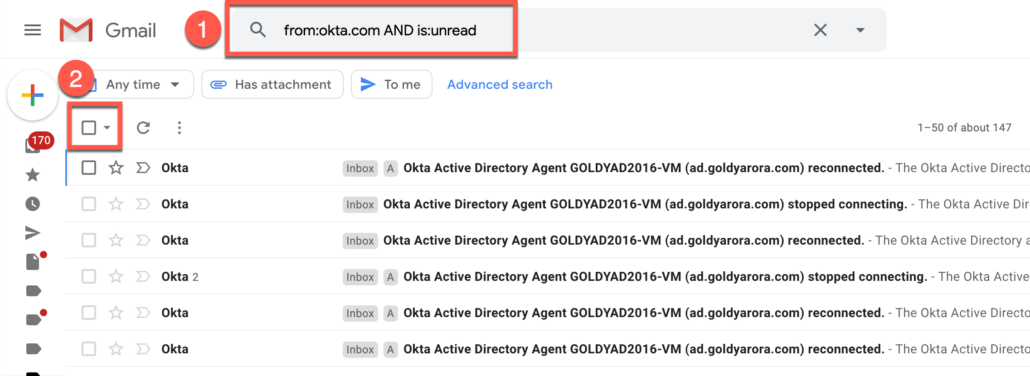Image resolution: width=1030 pixels, height=376 pixels.
Task: Star the stopped connecting message without A label
Action: tap(116, 204)
